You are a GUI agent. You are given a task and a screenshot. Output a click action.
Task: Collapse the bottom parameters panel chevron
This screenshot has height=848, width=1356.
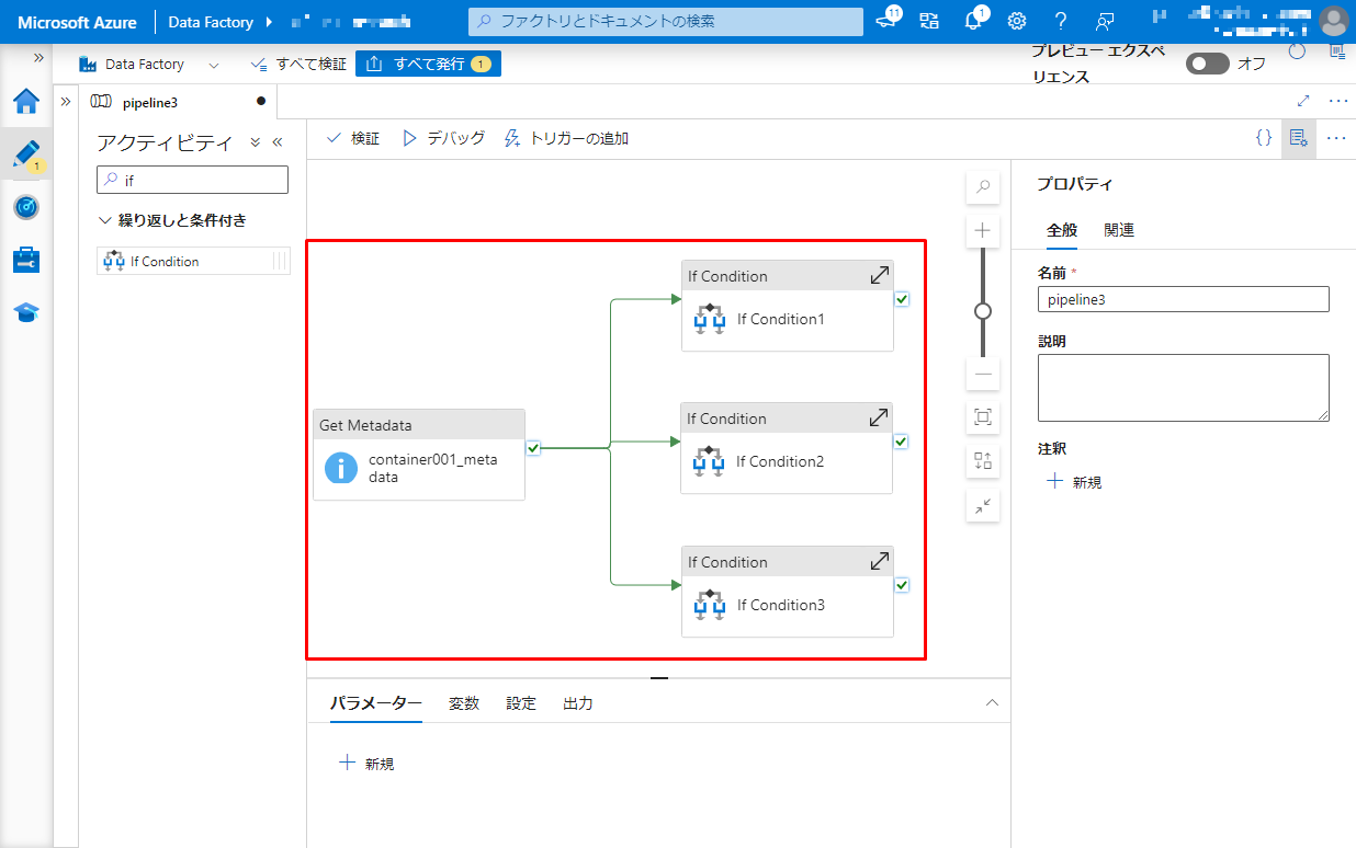[992, 703]
